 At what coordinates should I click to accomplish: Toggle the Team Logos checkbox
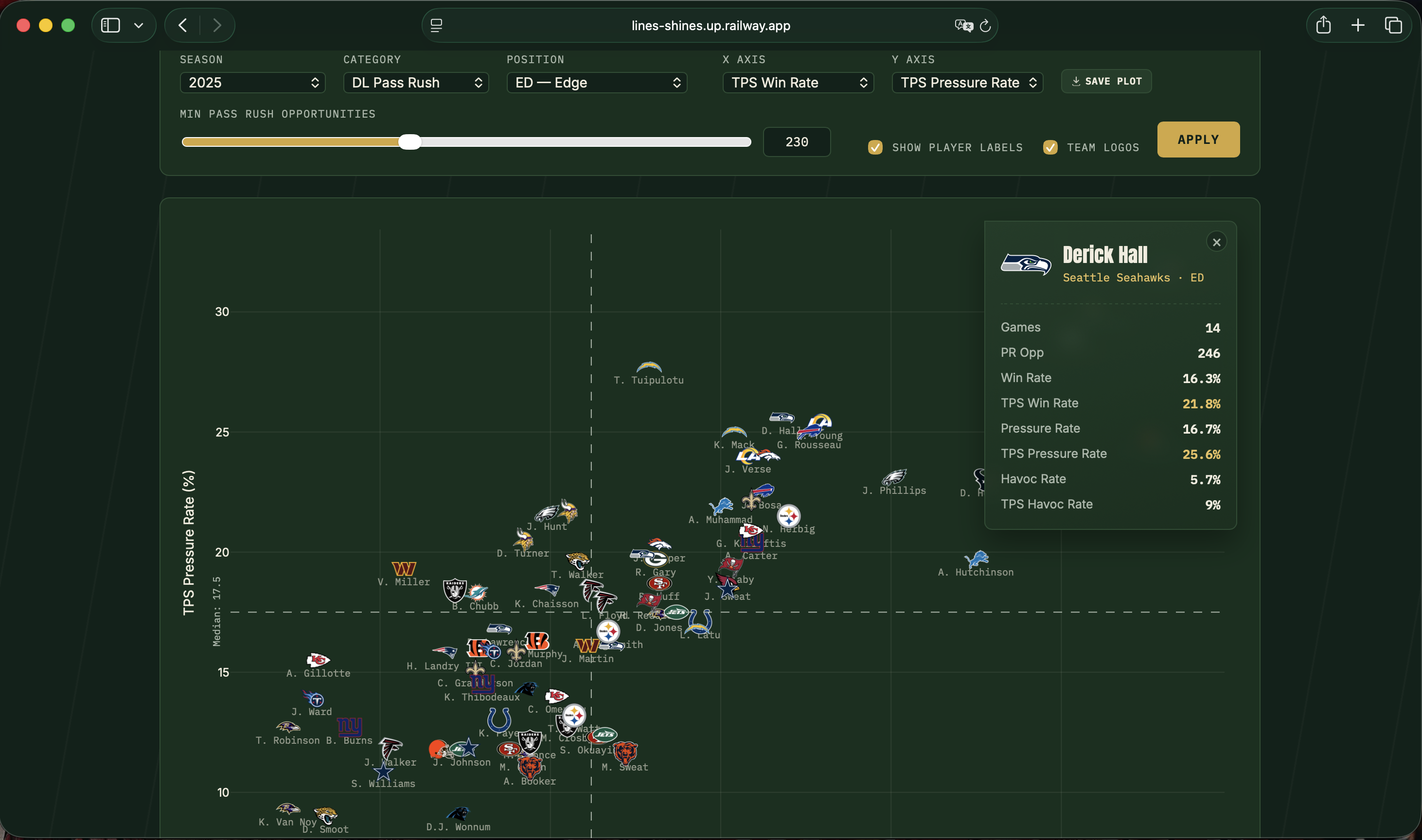click(1050, 148)
